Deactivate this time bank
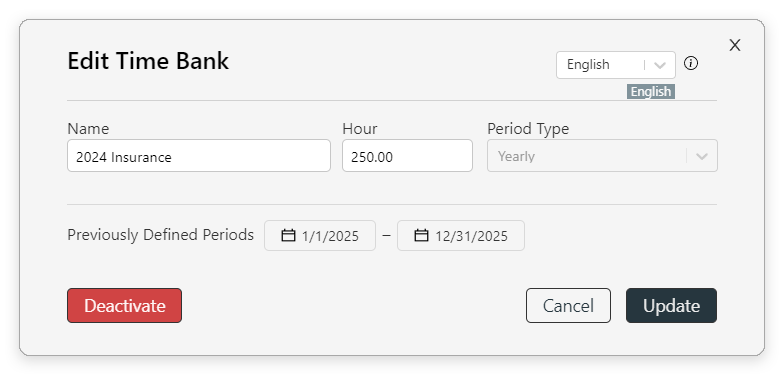 pyautogui.click(x=124, y=306)
